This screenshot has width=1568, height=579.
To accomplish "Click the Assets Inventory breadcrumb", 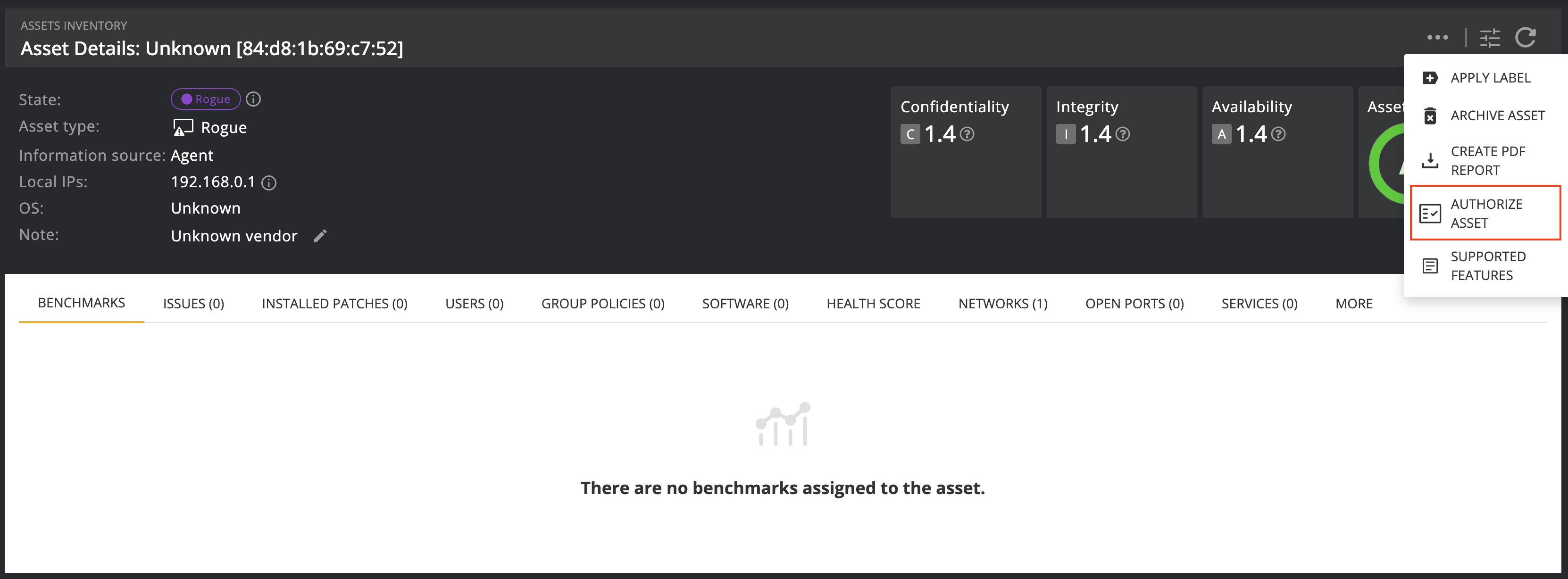I will (74, 25).
